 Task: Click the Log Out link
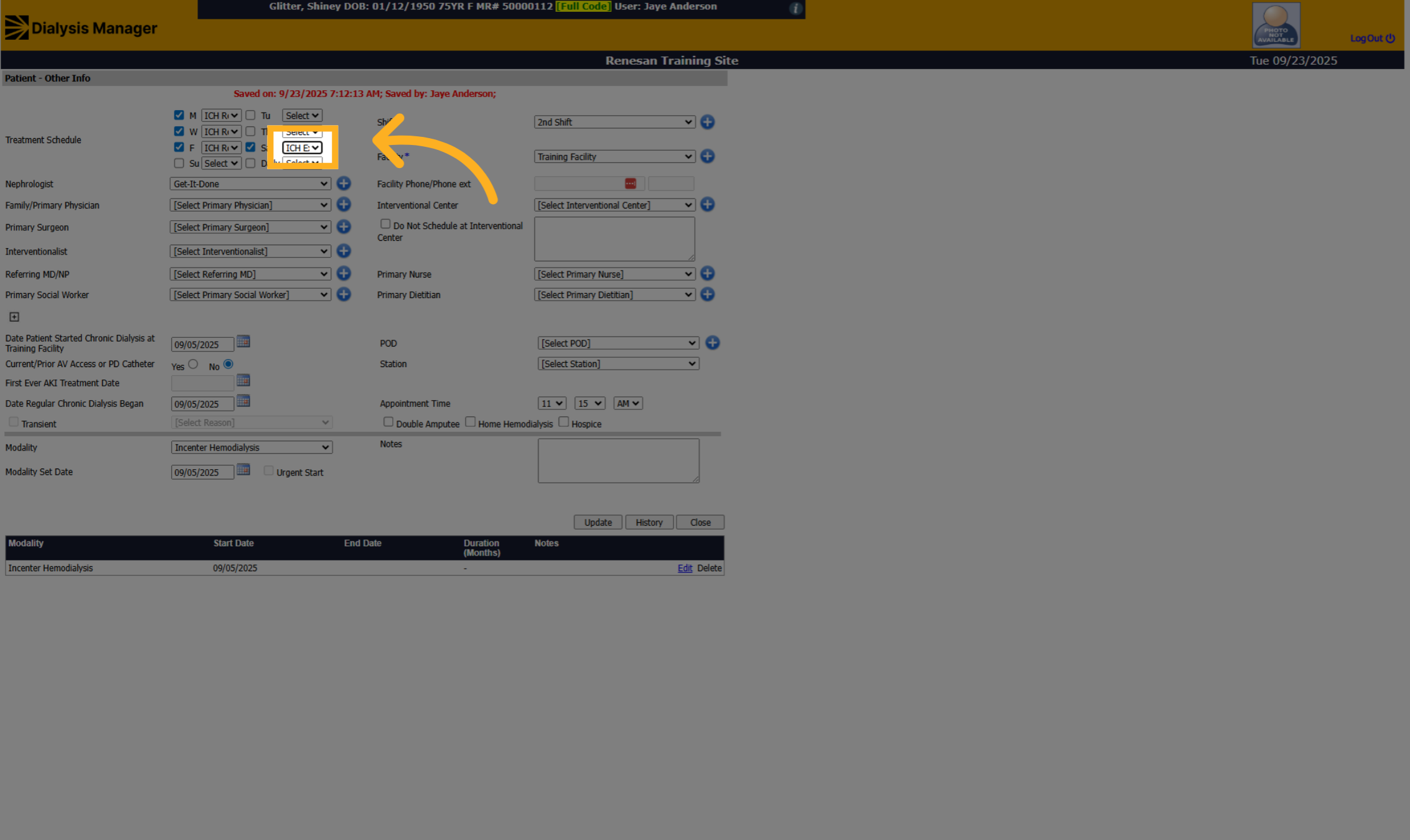point(1372,38)
